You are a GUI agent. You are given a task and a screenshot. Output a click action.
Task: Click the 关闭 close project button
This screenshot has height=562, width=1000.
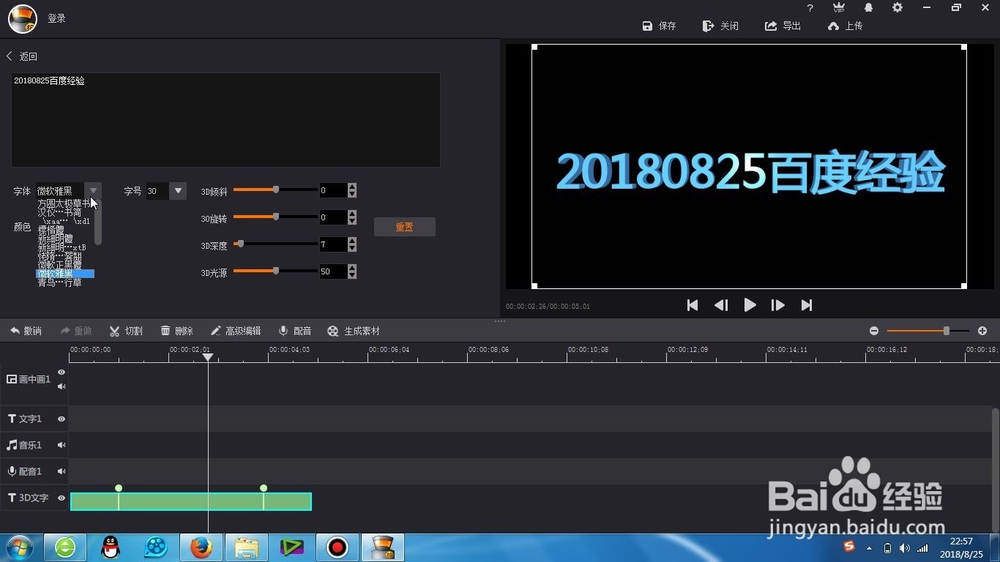pyautogui.click(x=720, y=26)
